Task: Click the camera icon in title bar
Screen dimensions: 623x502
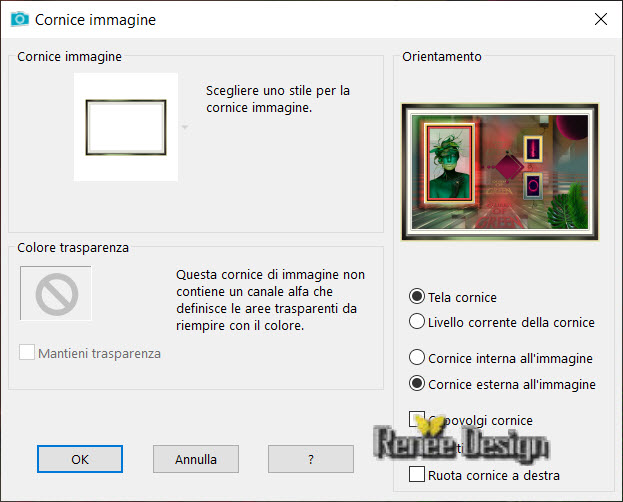Action: tap(20, 19)
